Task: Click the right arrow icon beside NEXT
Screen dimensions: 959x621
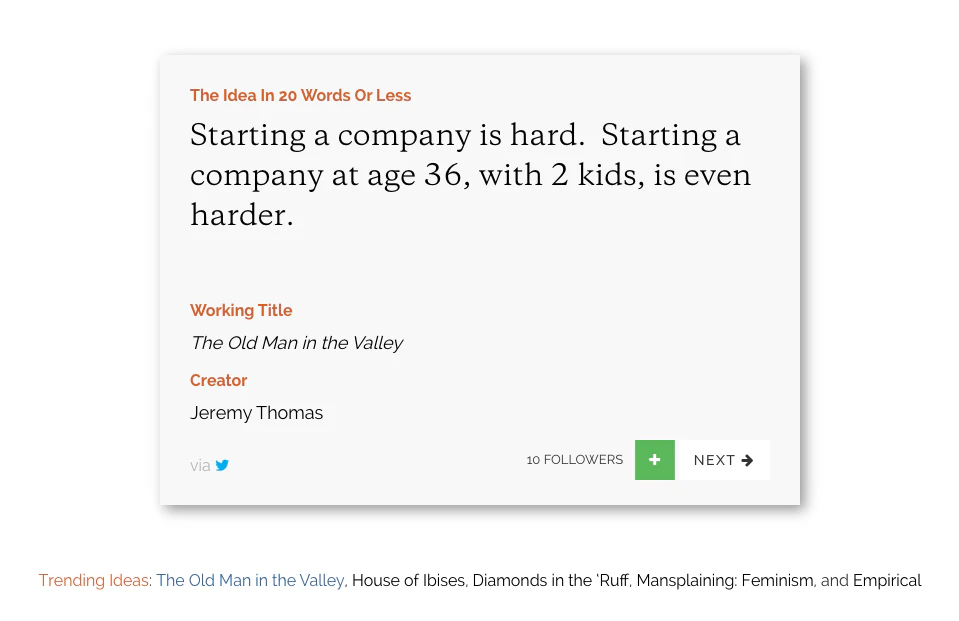Action: [x=747, y=460]
